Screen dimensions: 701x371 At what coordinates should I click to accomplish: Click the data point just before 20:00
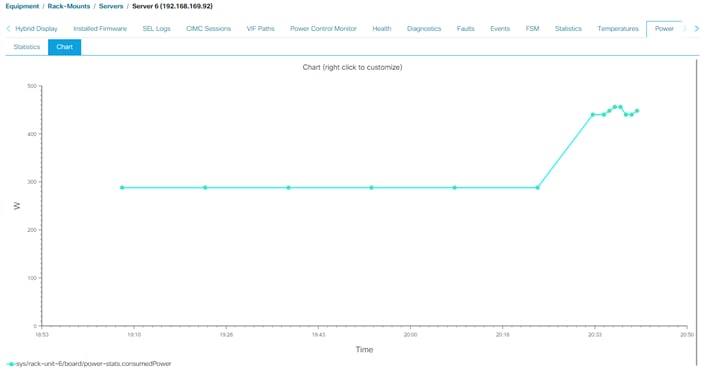[371, 188]
